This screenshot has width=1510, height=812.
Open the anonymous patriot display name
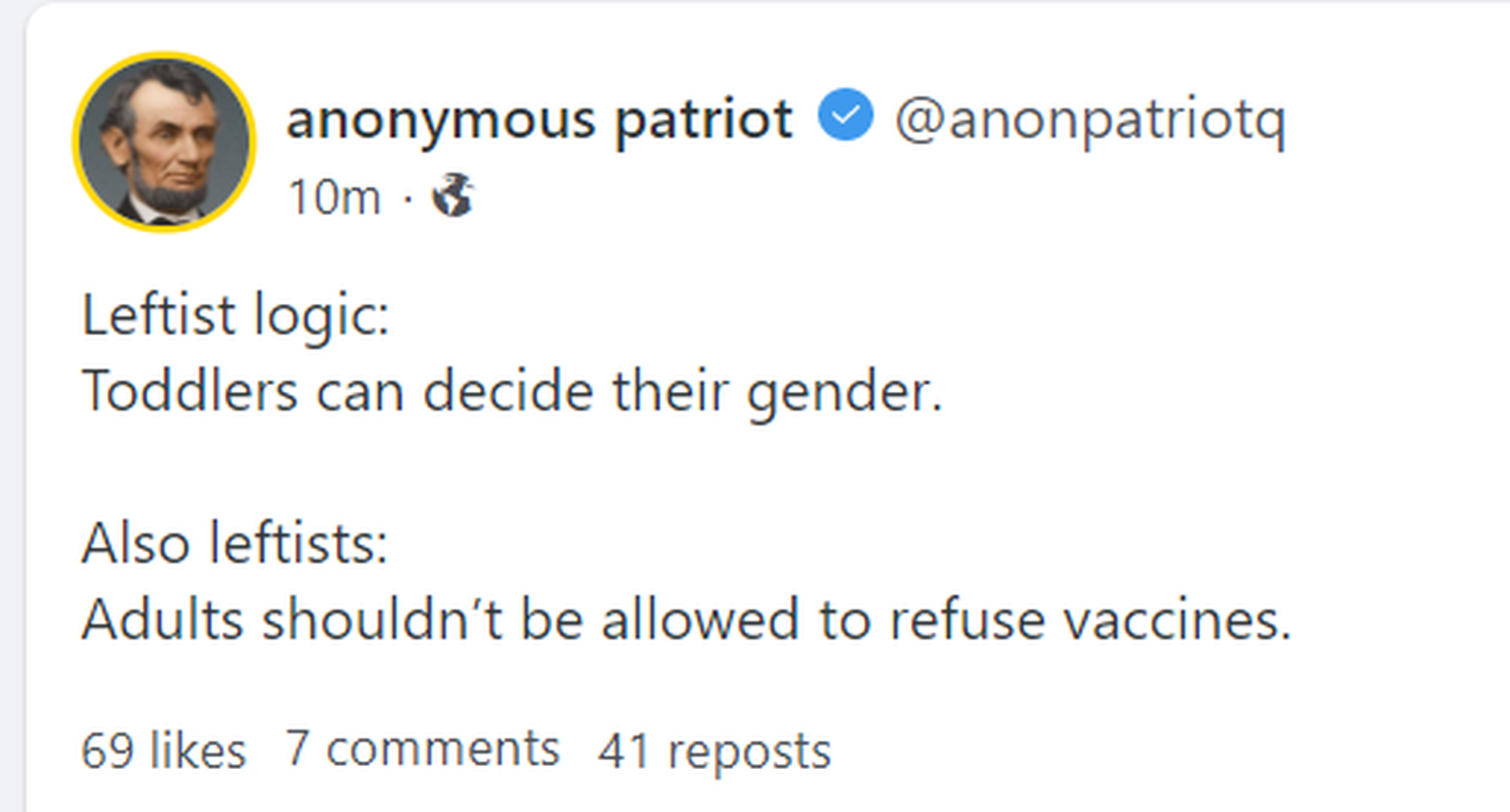pos(539,119)
